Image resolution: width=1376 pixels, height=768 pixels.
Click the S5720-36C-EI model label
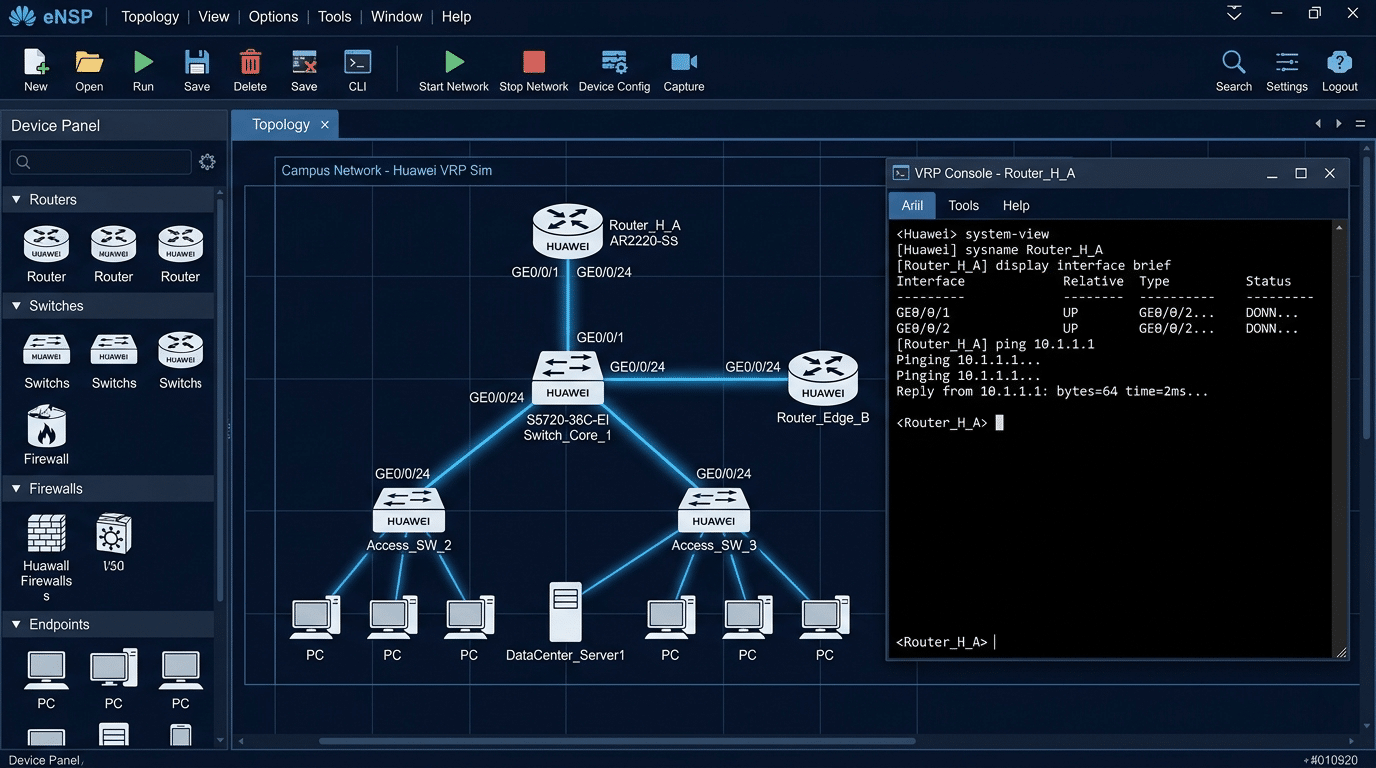pyautogui.click(x=568, y=420)
